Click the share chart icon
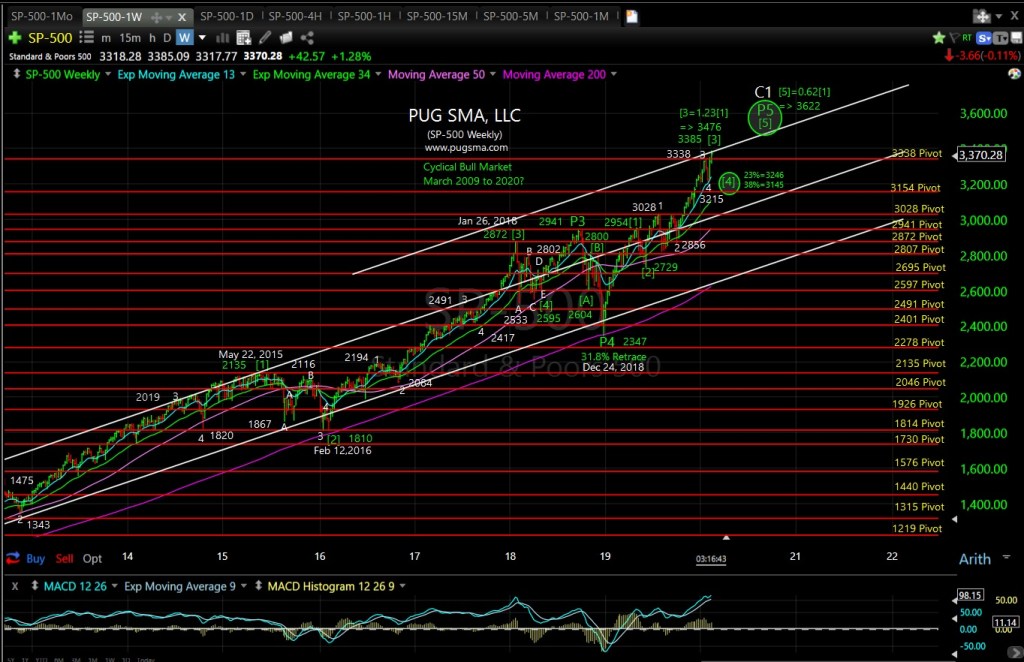Viewport: 1024px width, 662px height. (x=307, y=38)
